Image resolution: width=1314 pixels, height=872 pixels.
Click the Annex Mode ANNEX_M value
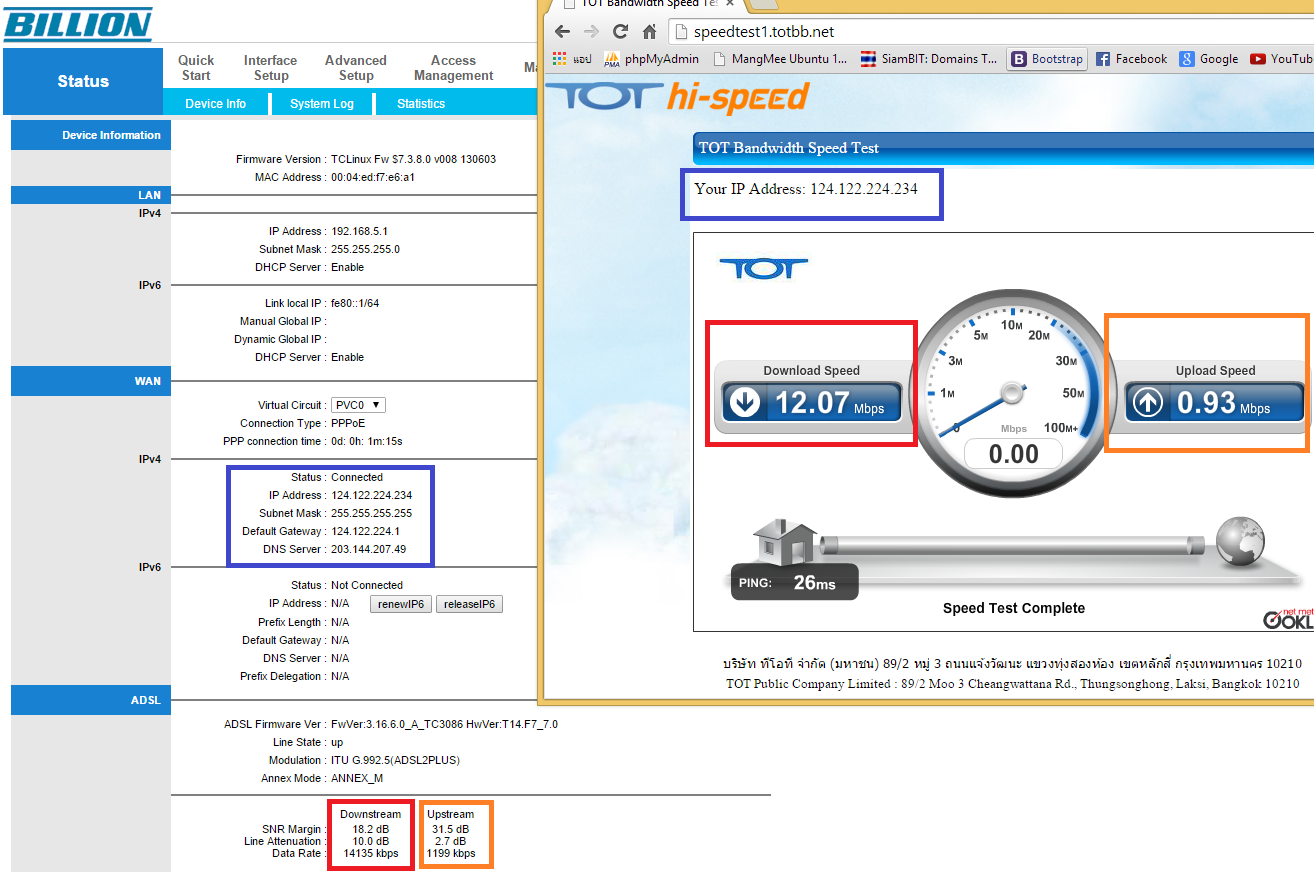(359, 778)
